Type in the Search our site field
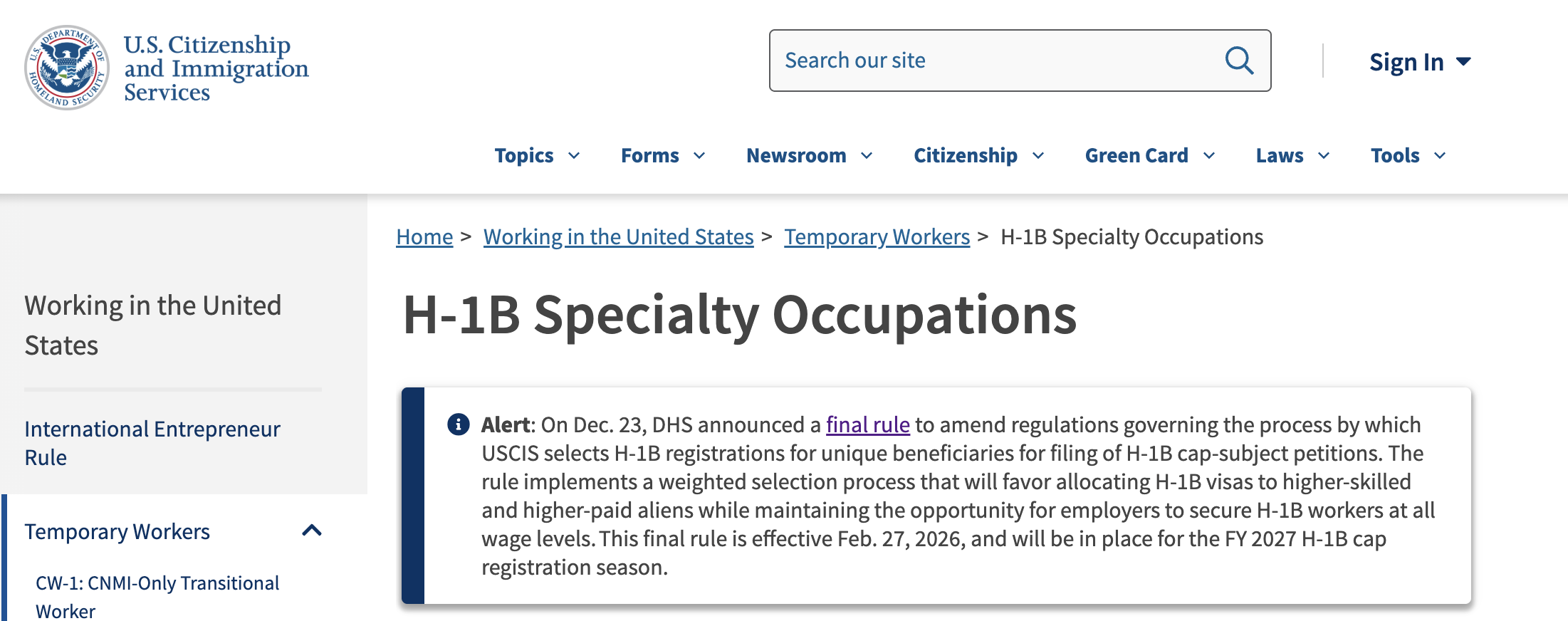 997,61
